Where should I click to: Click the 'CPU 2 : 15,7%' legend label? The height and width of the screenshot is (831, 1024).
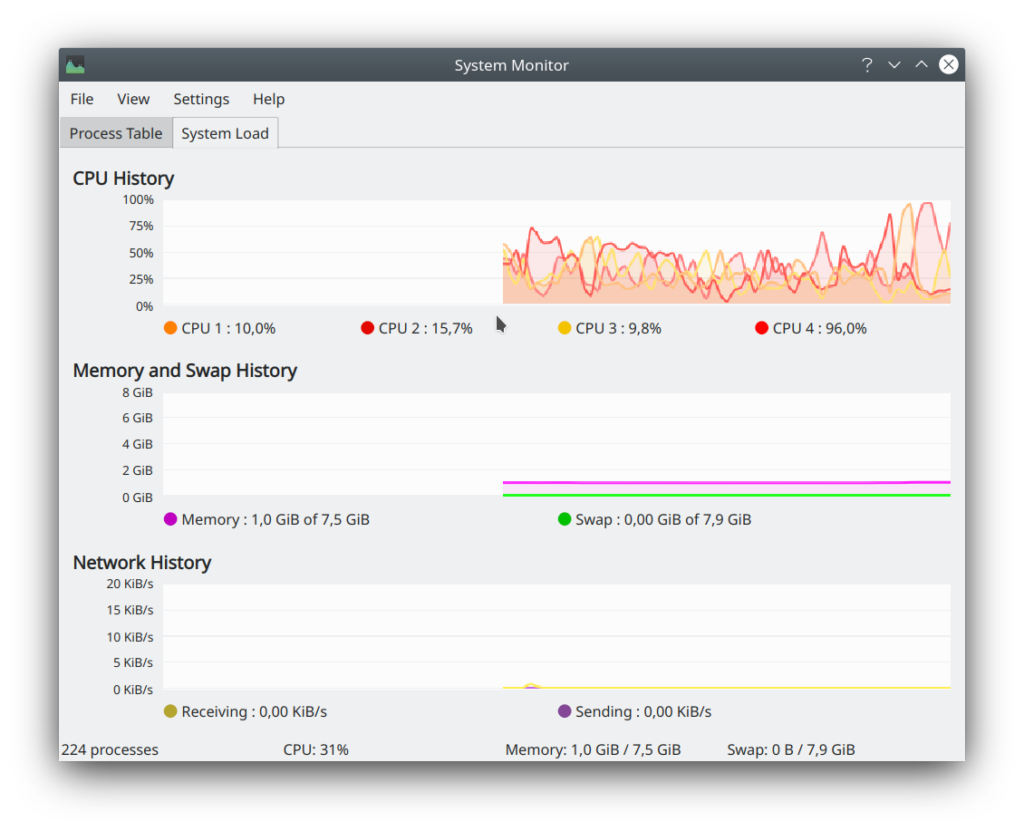click(x=425, y=329)
